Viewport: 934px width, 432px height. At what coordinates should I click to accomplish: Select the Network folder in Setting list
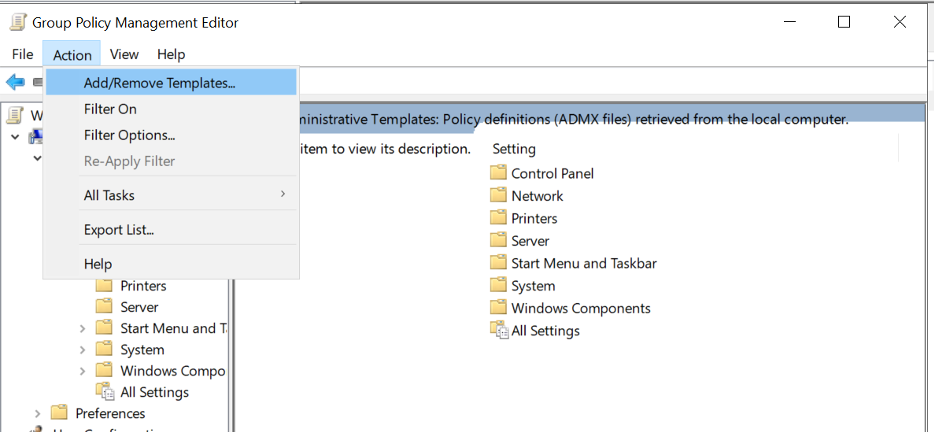click(527, 195)
